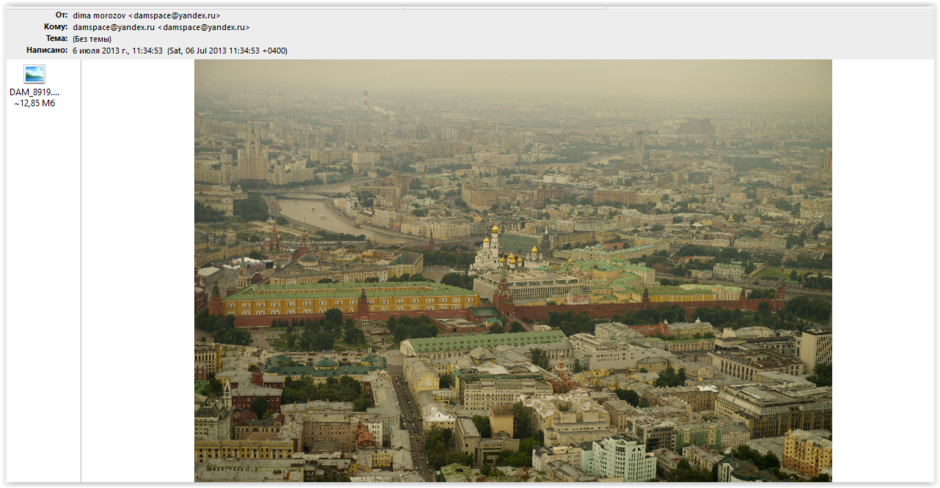
Task: Click the Тема: field label
Action: coord(56,39)
